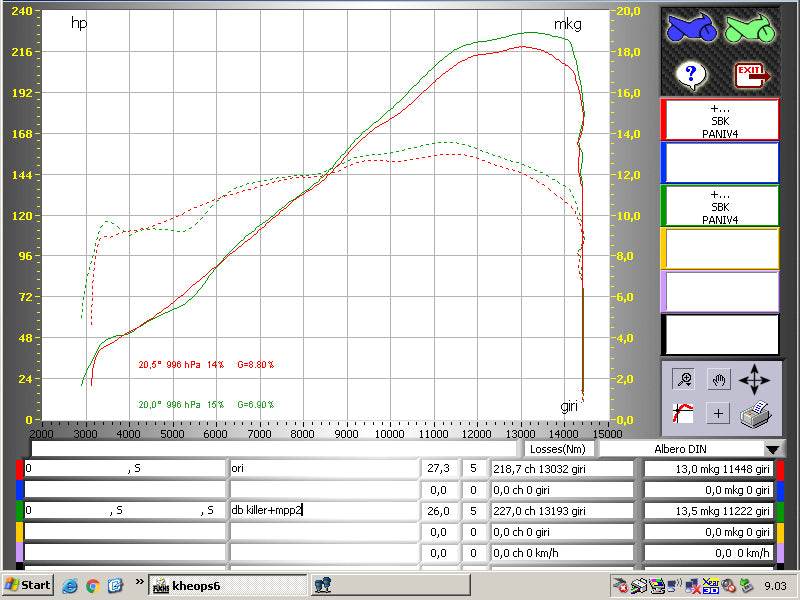The image size is (800, 600).
Task: Expand the taskbar chevron arrows
Action: click(140, 584)
